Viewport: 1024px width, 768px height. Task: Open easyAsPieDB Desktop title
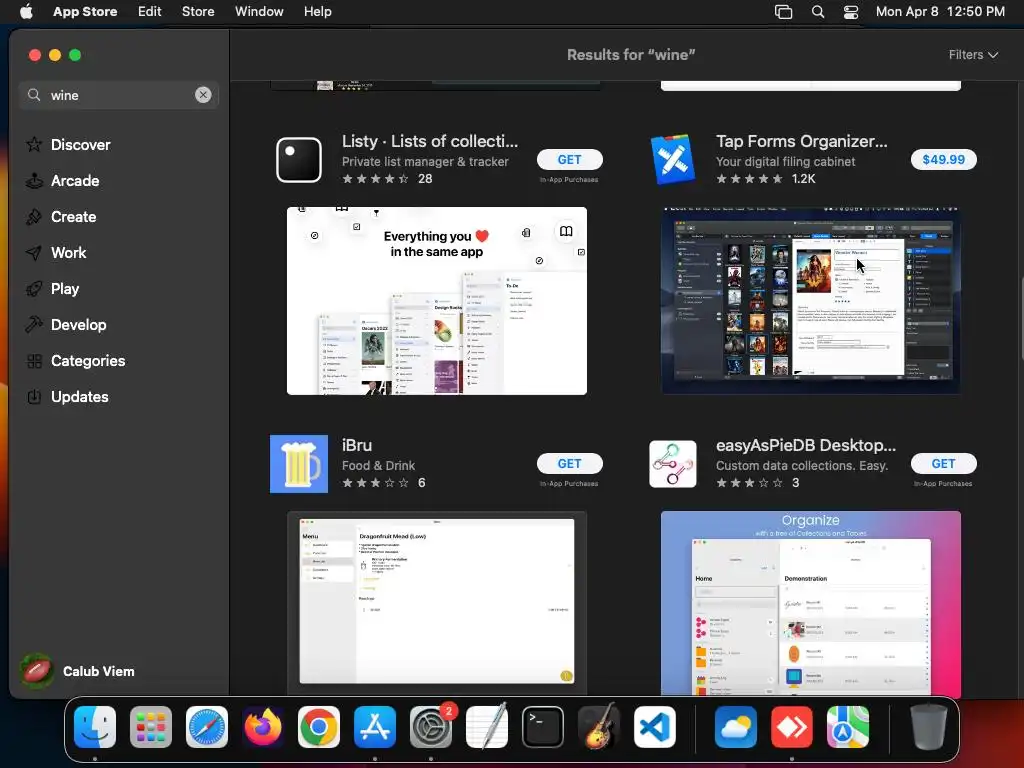tap(806, 445)
